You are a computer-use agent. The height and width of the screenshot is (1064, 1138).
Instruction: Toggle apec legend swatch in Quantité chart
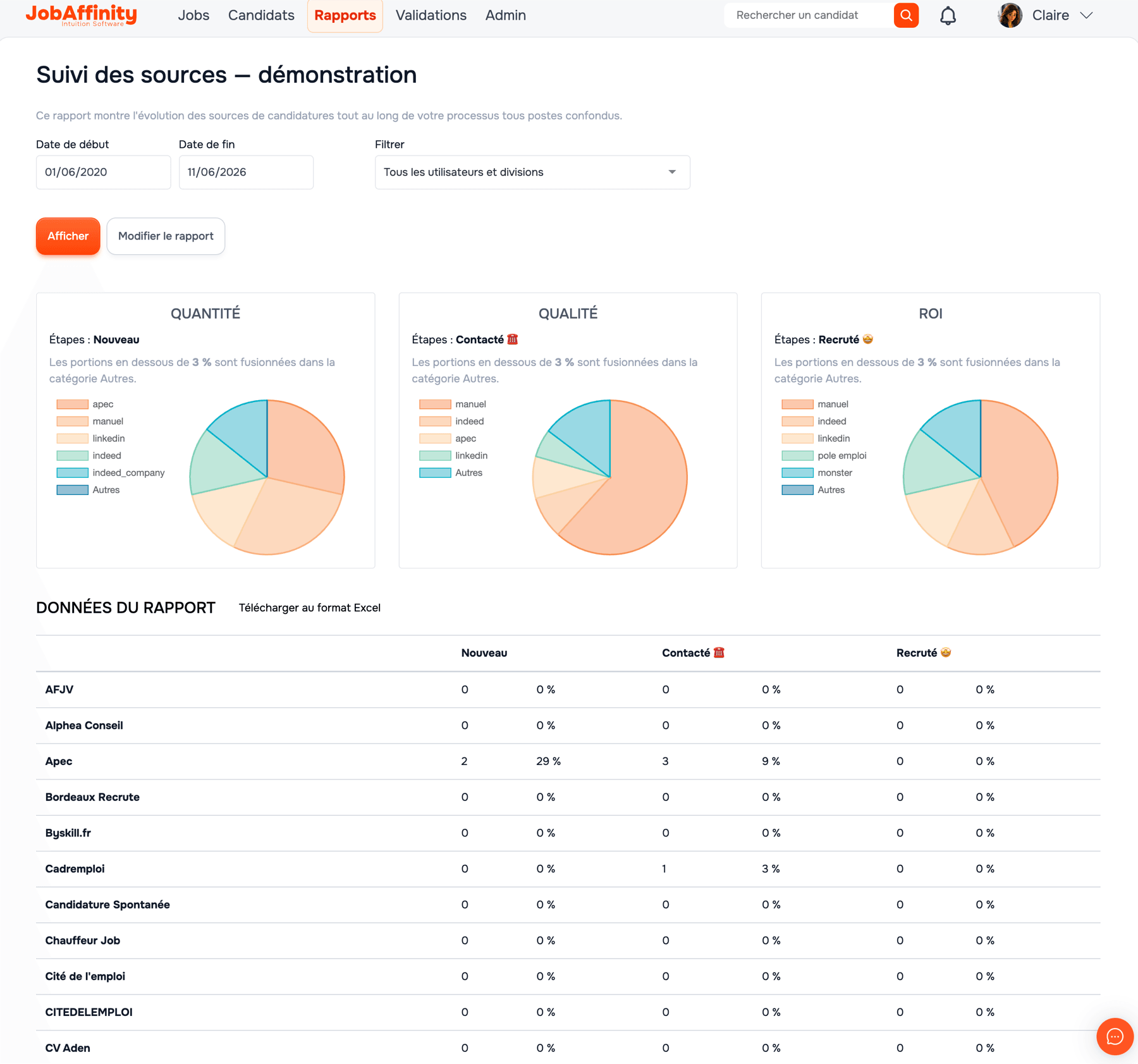72,404
